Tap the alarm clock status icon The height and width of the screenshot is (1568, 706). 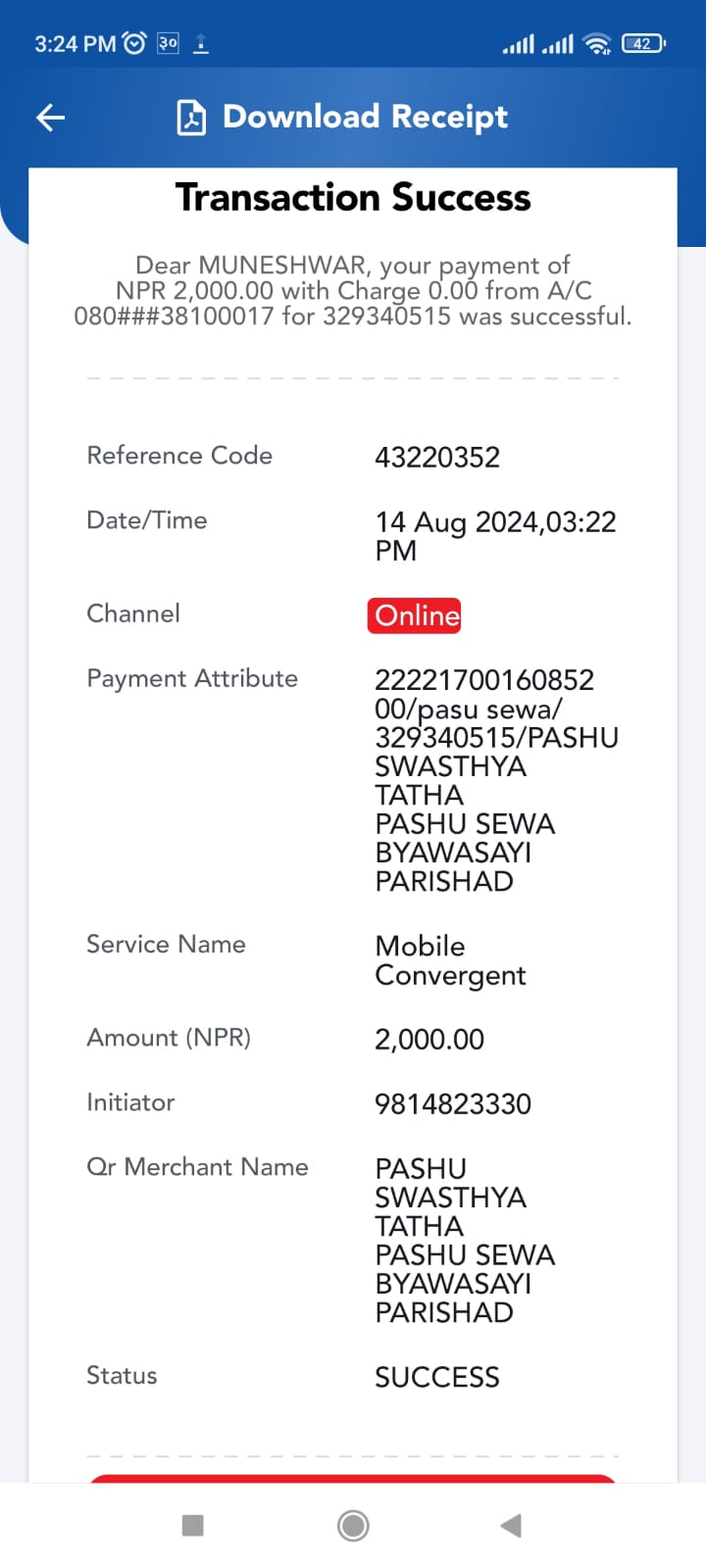pyautogui.click(x=135, y=43)
